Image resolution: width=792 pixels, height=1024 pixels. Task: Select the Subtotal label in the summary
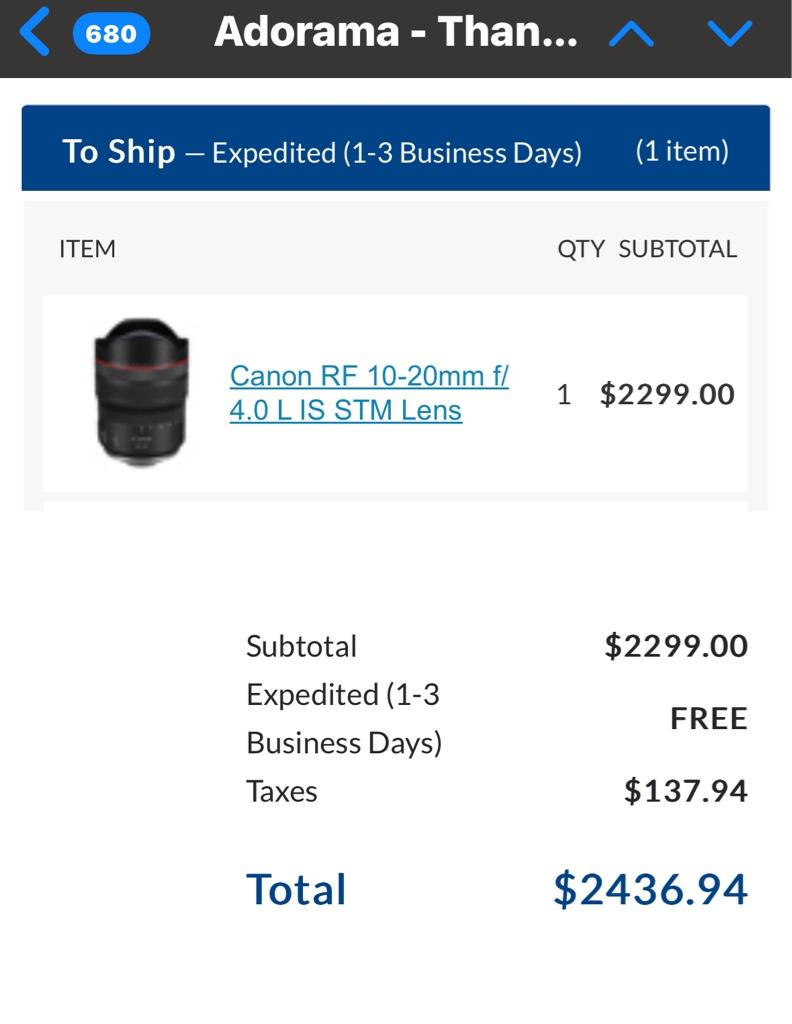301,647
